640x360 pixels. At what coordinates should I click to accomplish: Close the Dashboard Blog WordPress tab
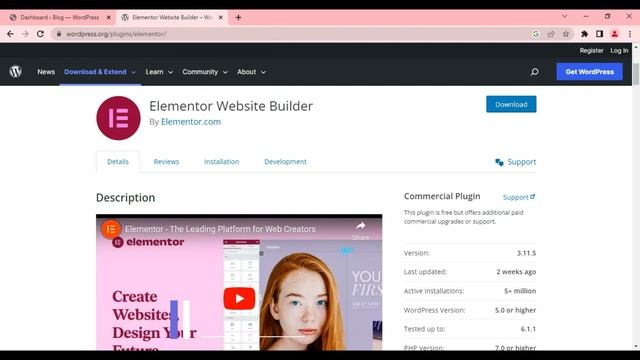point(109,18)
